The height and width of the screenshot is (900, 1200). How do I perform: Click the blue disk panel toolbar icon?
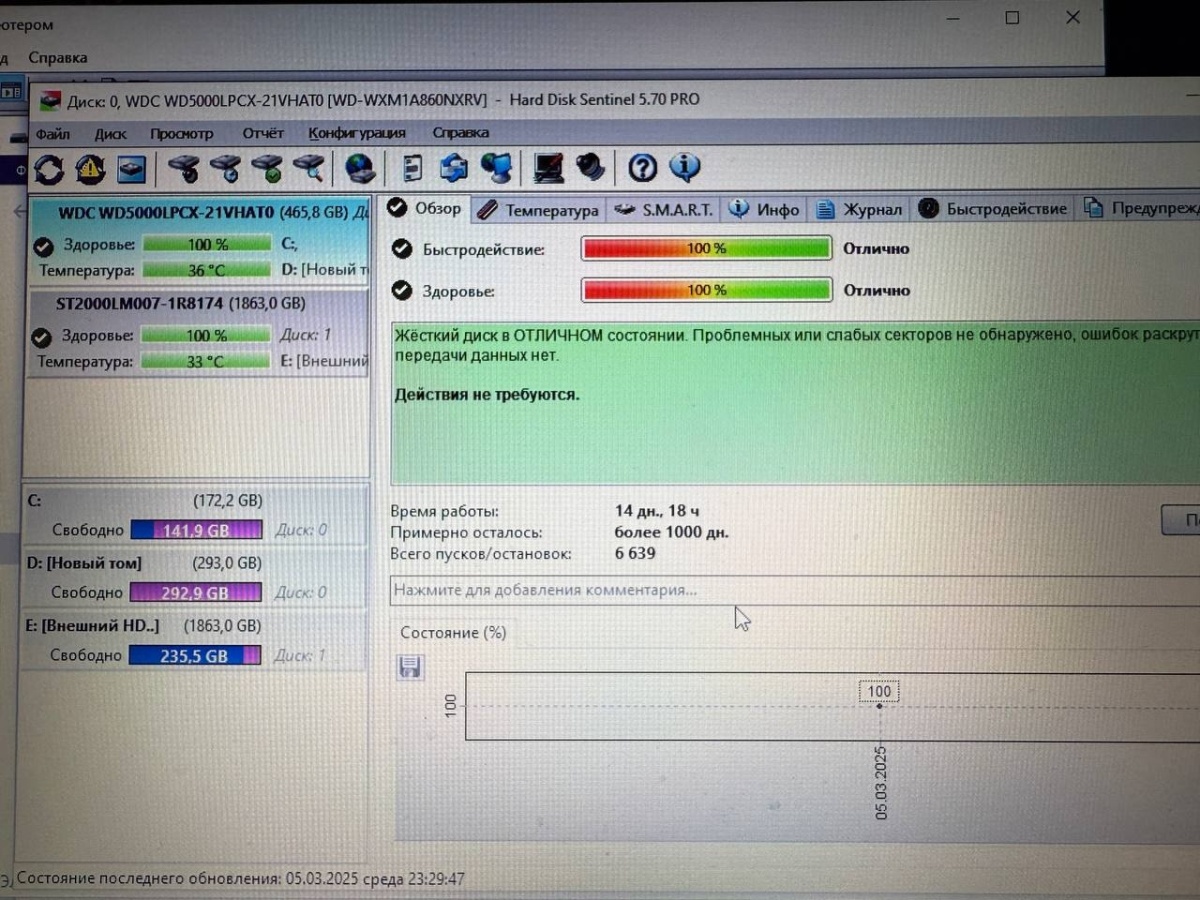tap(131, 169)
